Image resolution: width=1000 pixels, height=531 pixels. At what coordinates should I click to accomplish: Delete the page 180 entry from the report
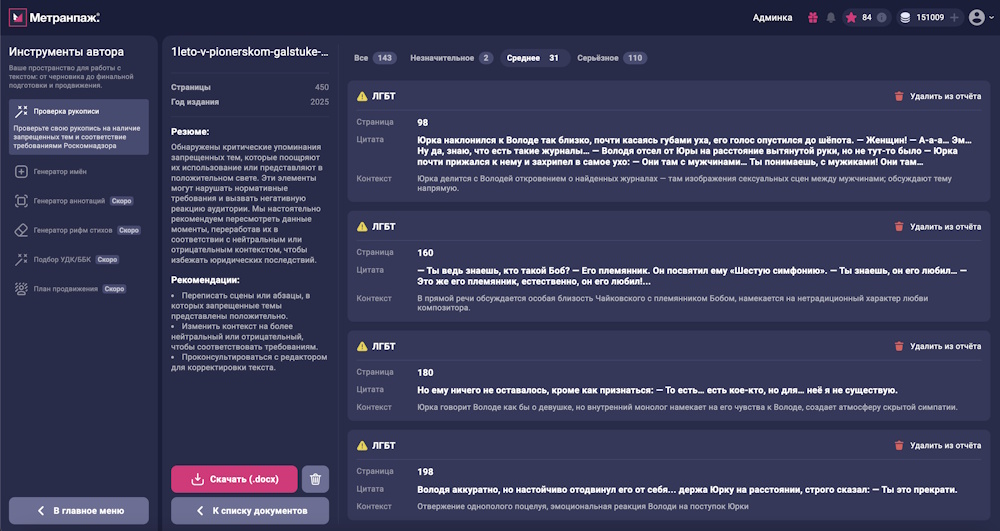tap(937, 347)
